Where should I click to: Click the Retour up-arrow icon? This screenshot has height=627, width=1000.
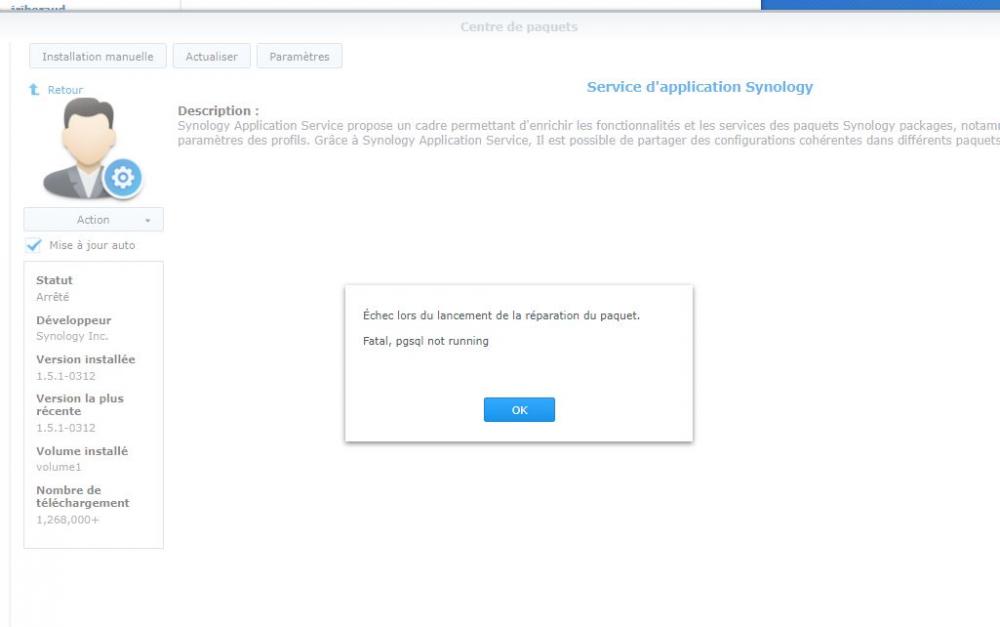[x=34, y=89]
